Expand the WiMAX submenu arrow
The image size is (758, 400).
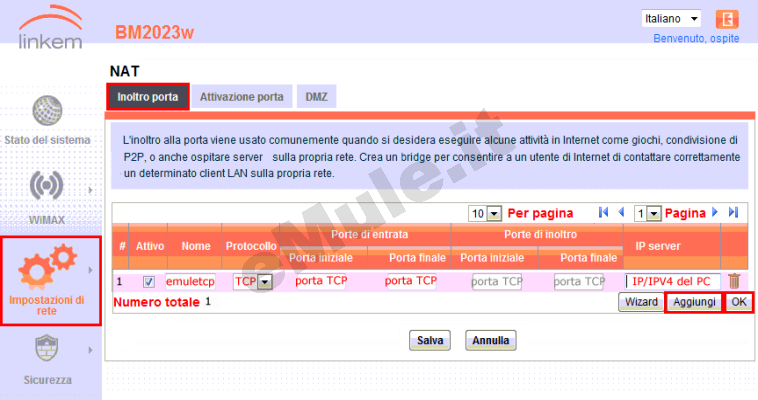pyautogui.click(x=90, y=190)
